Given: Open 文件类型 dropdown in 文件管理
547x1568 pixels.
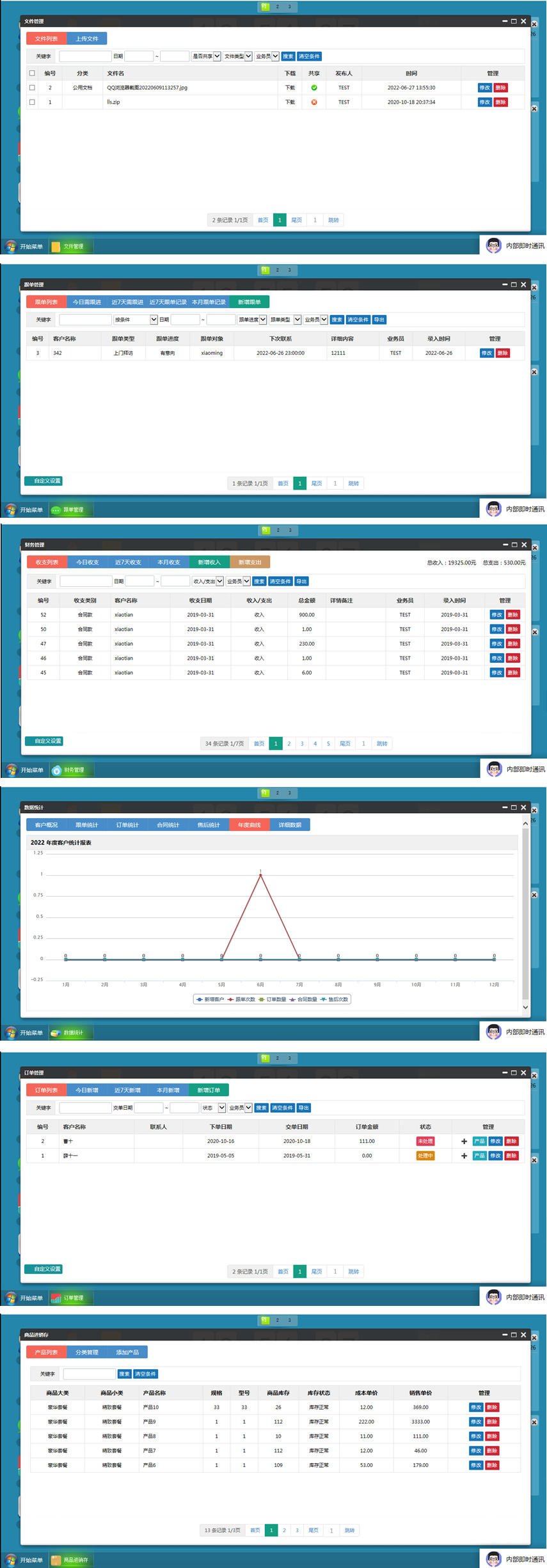Looking at the screenshot, I should (x=238, y=56).
